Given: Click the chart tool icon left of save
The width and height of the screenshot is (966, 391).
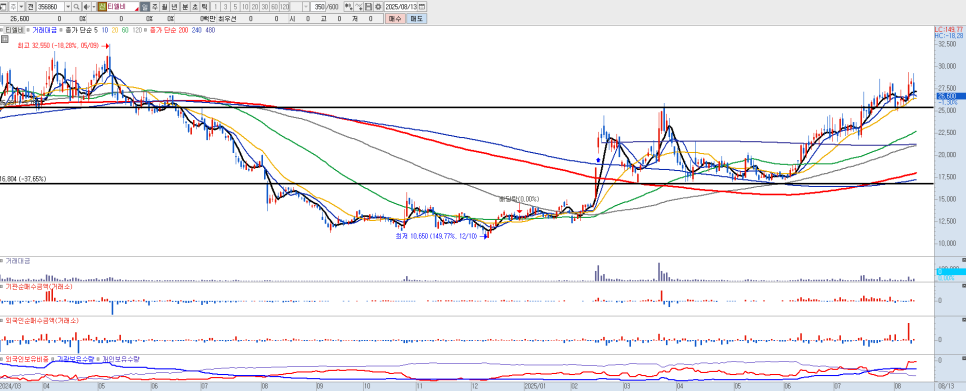Looking at the screenshot, I should pyautogui.click(x=359, y=6).
